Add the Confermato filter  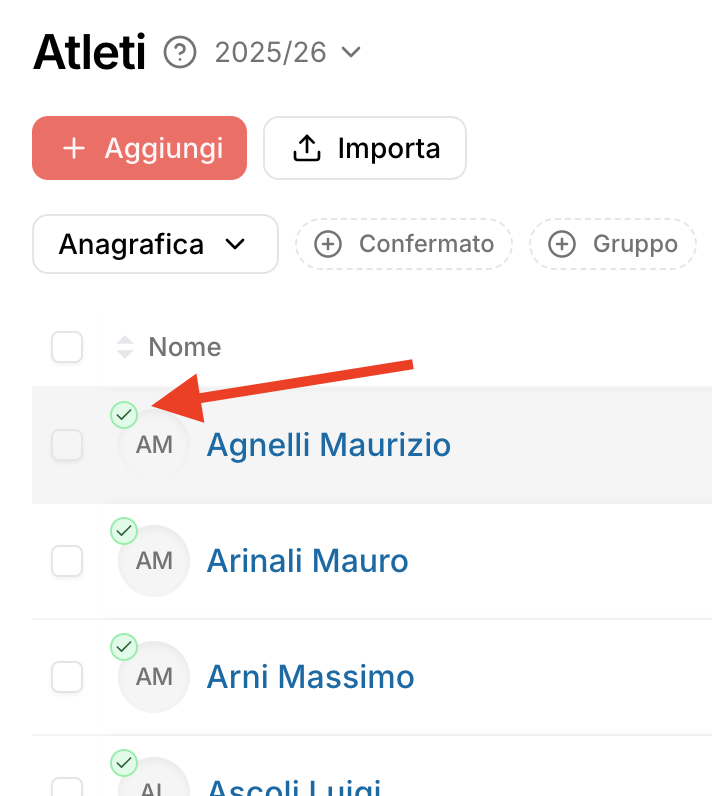(404, 244)
